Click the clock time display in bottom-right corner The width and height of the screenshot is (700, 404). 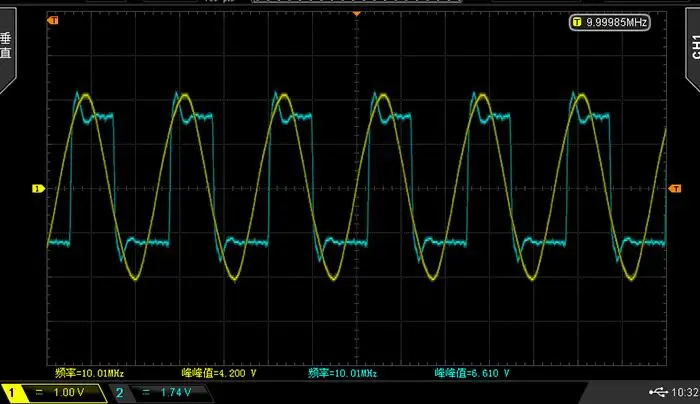(x=685, y=392)
